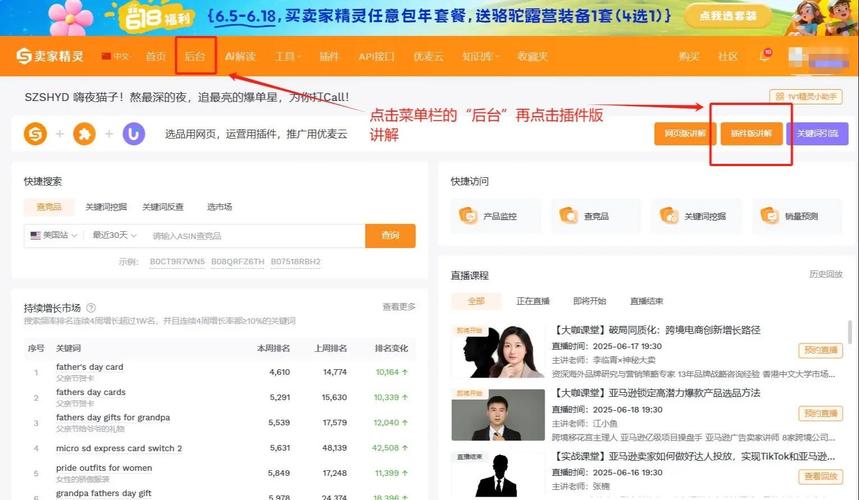859x500 pixels.
Task: Click keyword 'fathers day cards'
Action: [90, 392]
